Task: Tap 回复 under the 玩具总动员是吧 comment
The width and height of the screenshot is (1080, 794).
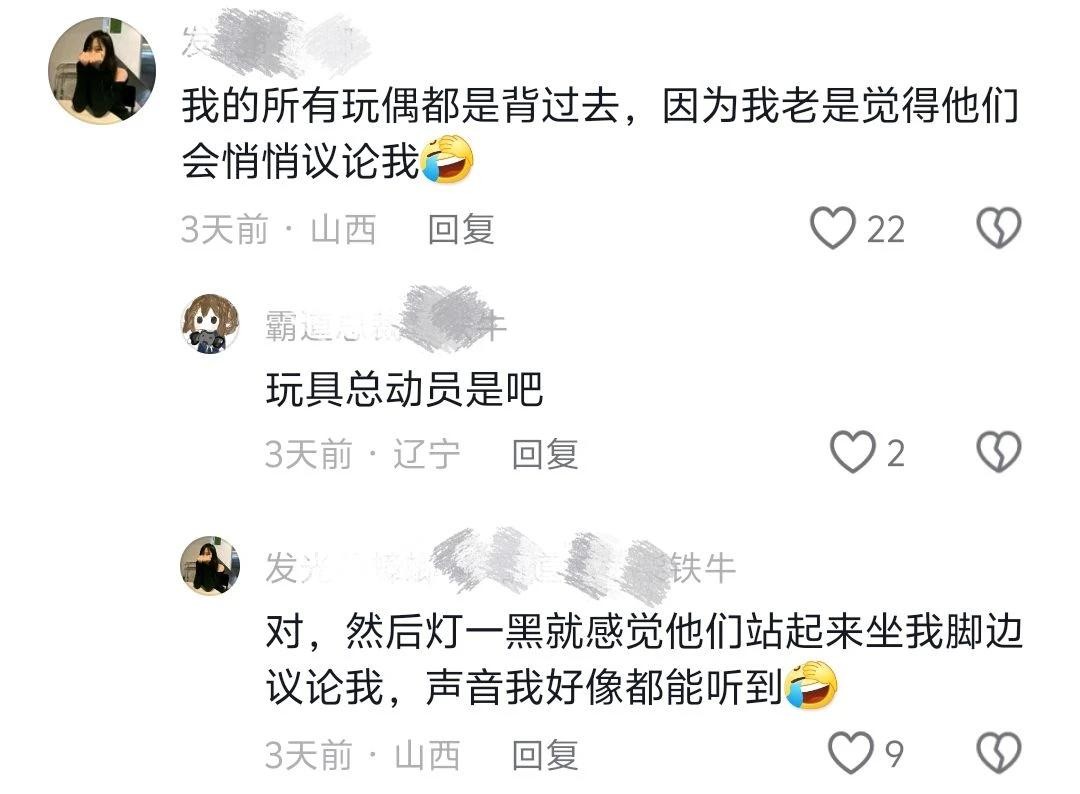Action: [545, 455]
